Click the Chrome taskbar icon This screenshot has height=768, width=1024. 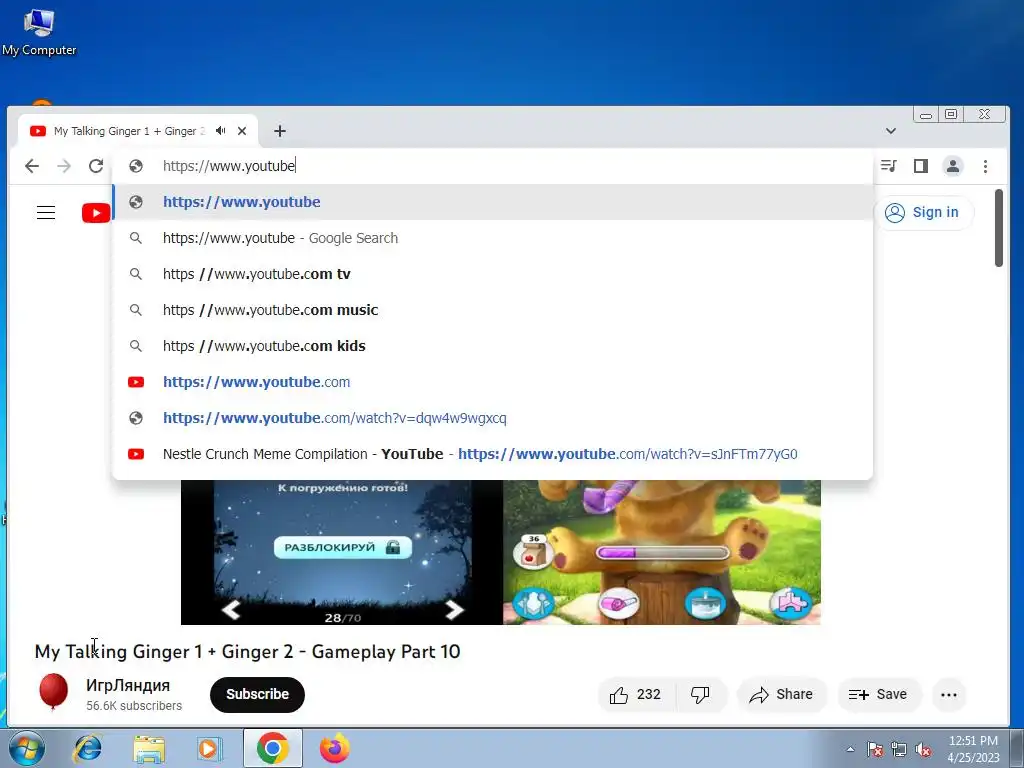pyautogui.click(x=273, y=748)
